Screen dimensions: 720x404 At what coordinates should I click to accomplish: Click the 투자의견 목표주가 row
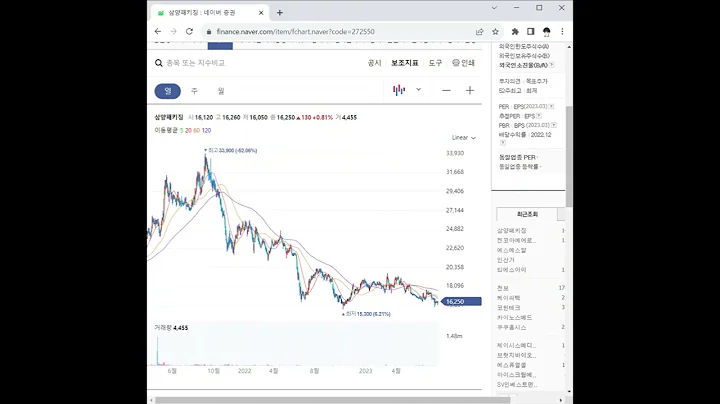click(x=523, y=81)
